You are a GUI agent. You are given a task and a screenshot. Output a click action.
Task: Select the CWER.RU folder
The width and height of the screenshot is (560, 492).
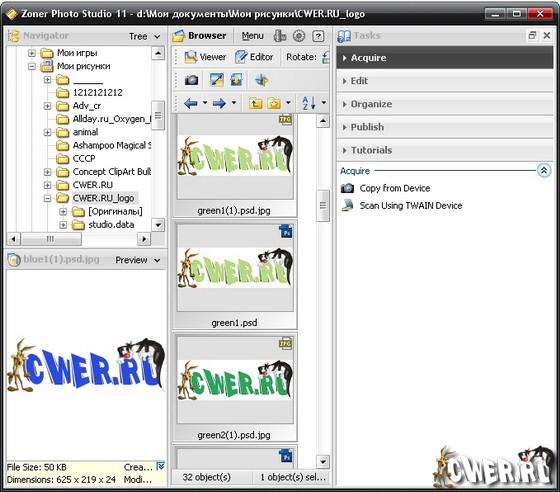92,185
